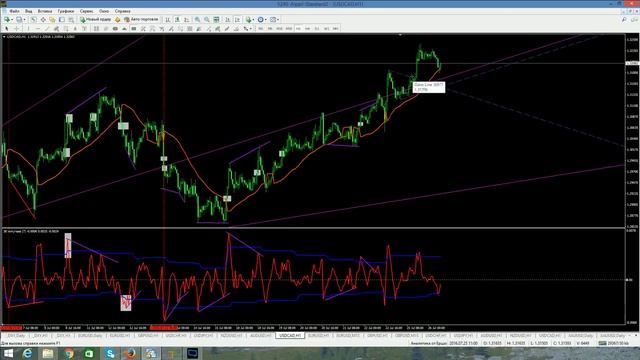Show the Market Watch panel
The width and height of the screenshot is (640, 360).
(33, 19)
